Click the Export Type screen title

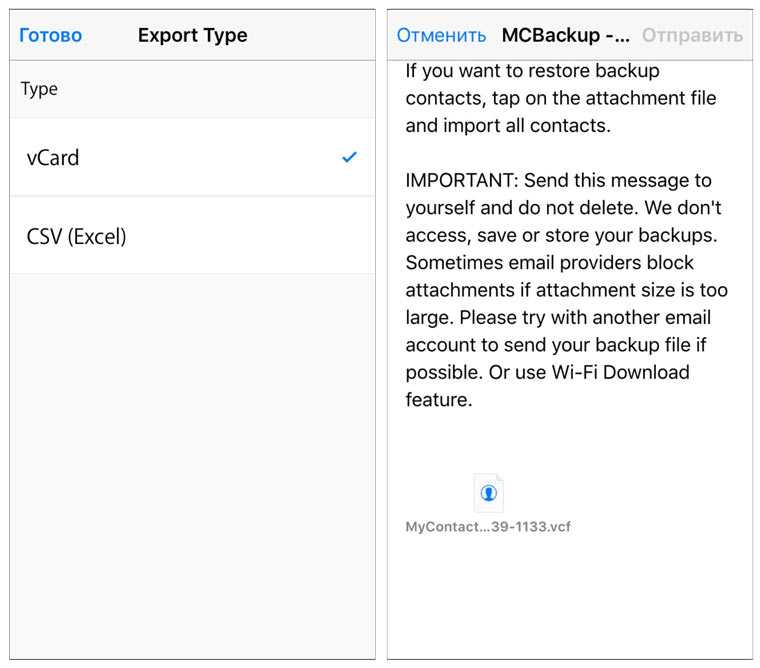pos(192,35)
